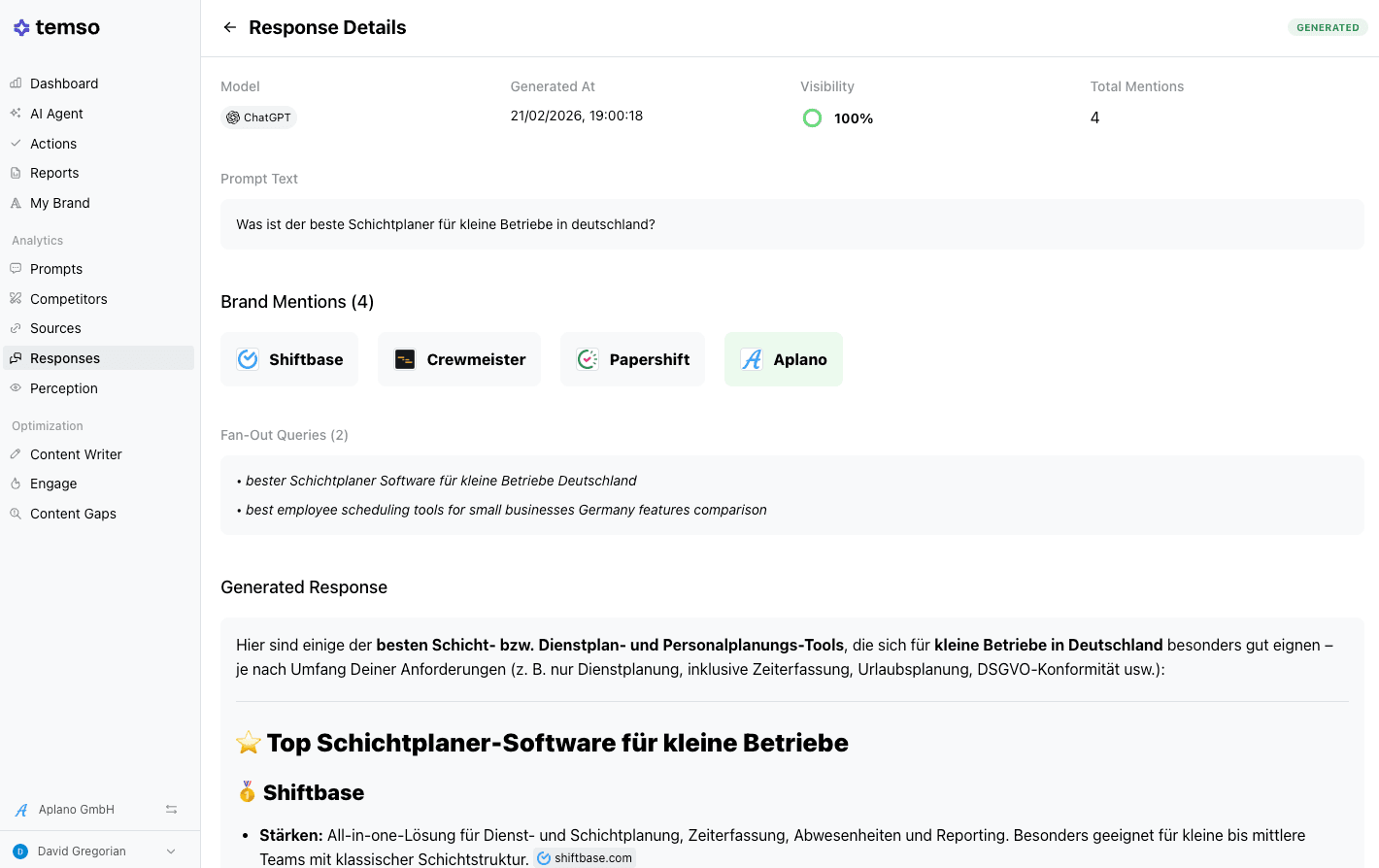Expand the David Gregorian user menu
The height and width of the screenshot is (868, 1379).
click(x=171, y=851)
